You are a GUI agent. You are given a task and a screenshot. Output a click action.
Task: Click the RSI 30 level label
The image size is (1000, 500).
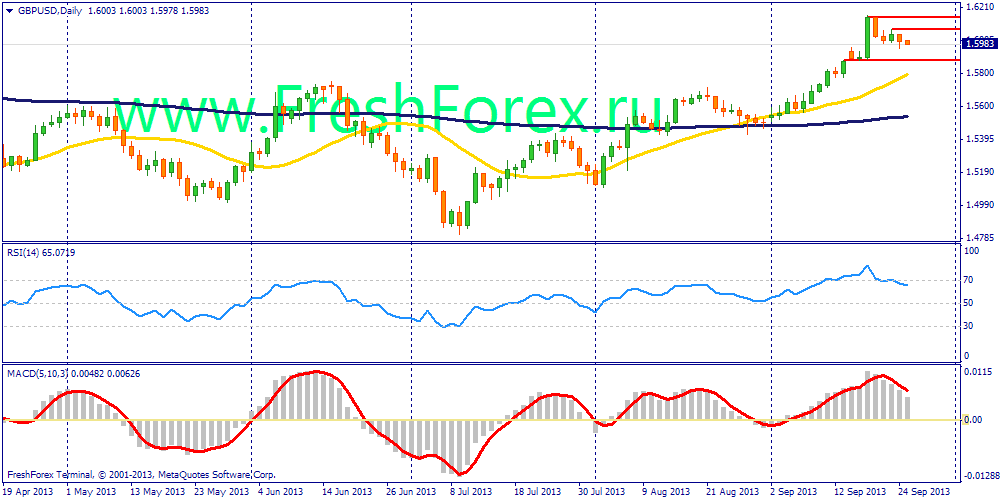coord(970,327)
